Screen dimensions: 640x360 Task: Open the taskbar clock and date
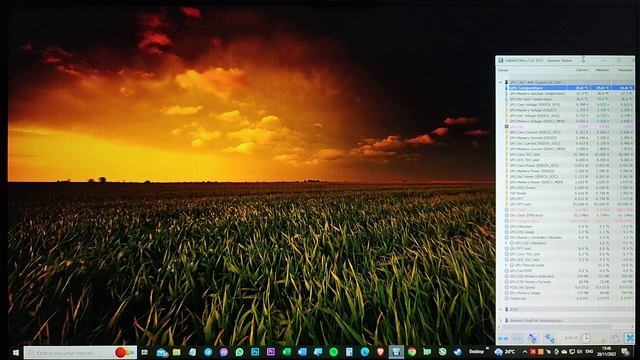click(606, 352)
